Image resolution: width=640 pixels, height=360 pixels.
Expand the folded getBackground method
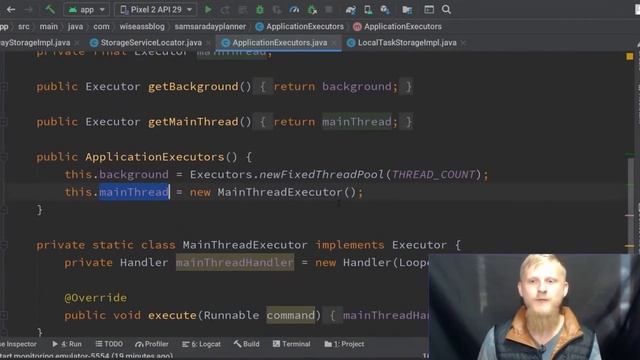[4, 87]
